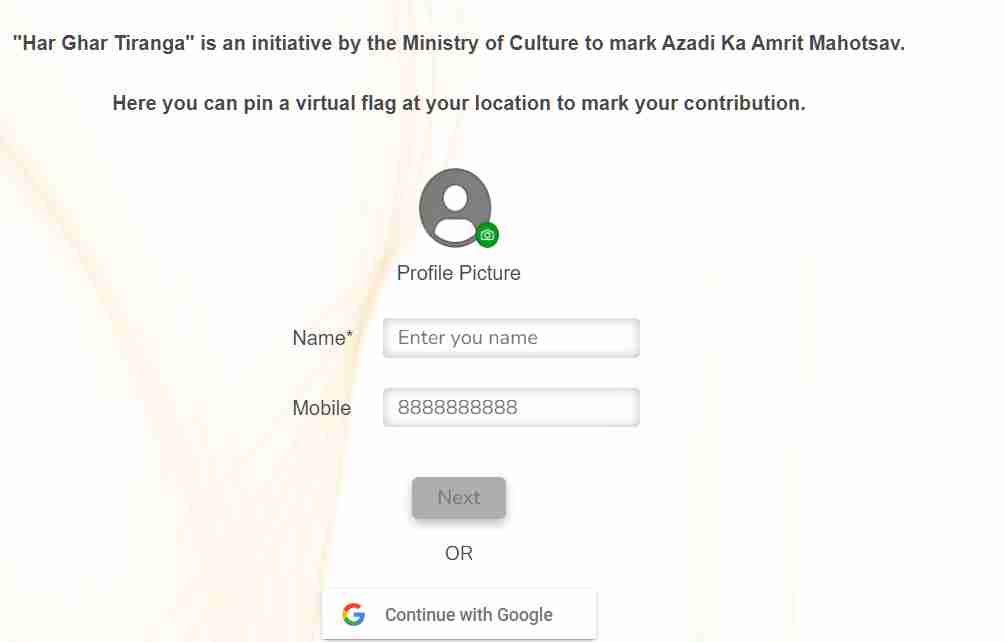Click the asterisk beside Name
Screen dimensions: 1005x642
click(x=349, y=333)
